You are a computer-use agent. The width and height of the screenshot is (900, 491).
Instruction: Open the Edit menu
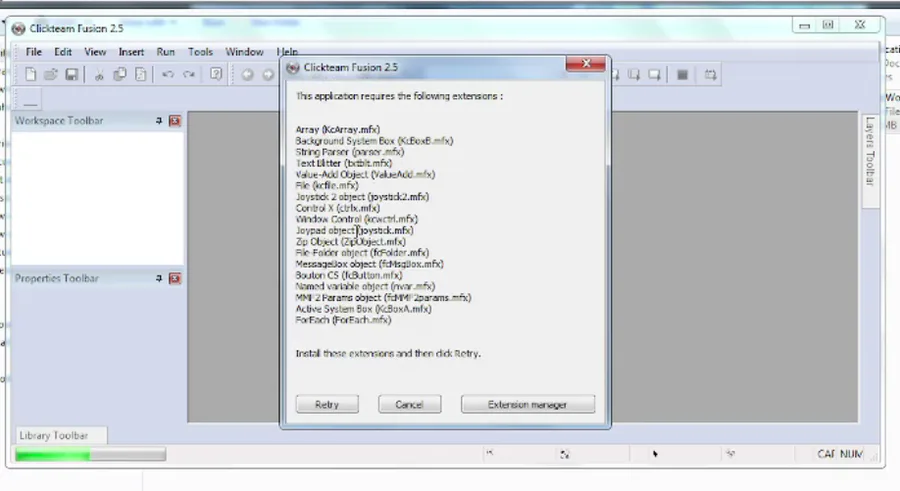[x=63, y=52]
